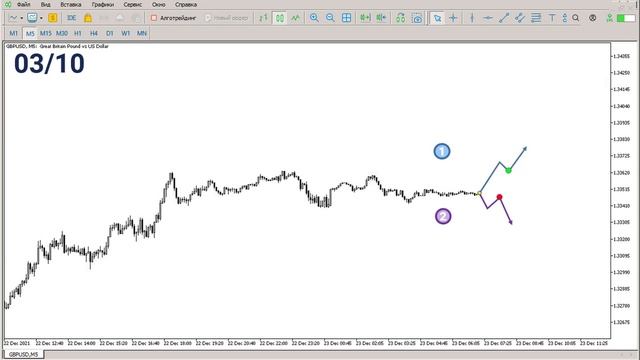Open the Вид menu
Image resolution: width=640 pixels, height=360 pixels.
click(46, 5)
